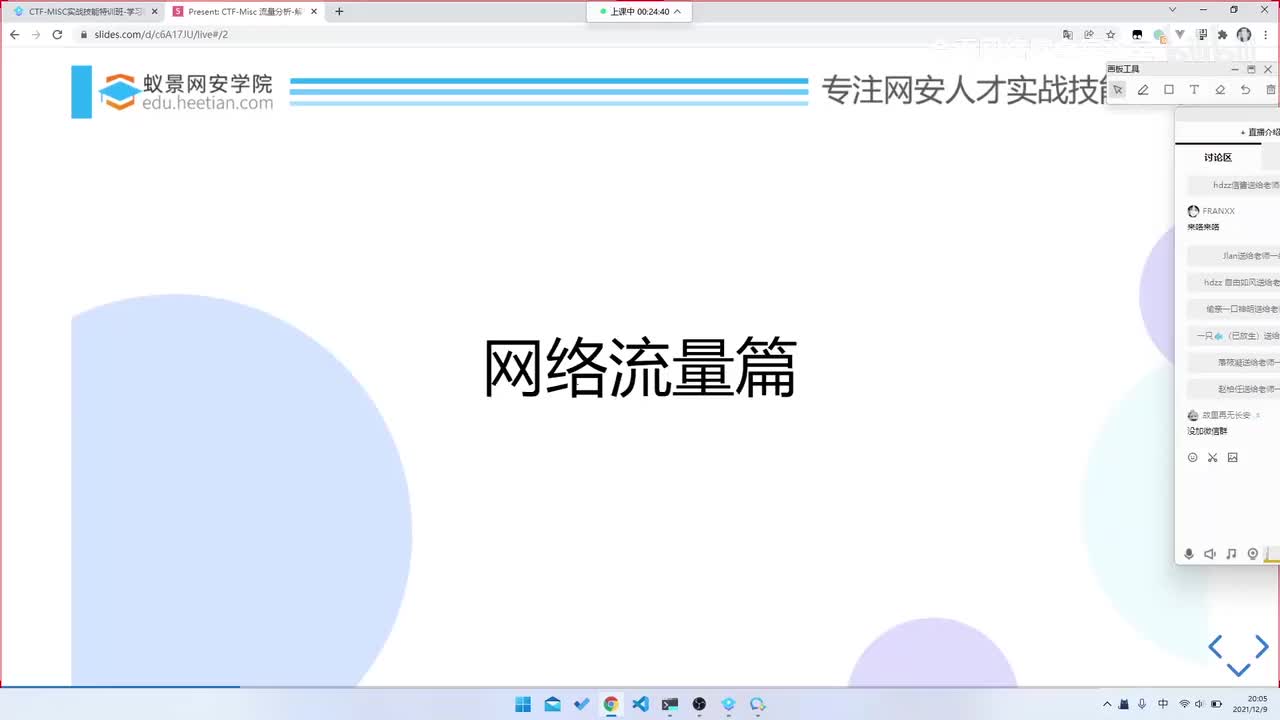Open the To Do checkmark taskbar app
The image size is (1280, 720).
(582, 704)
